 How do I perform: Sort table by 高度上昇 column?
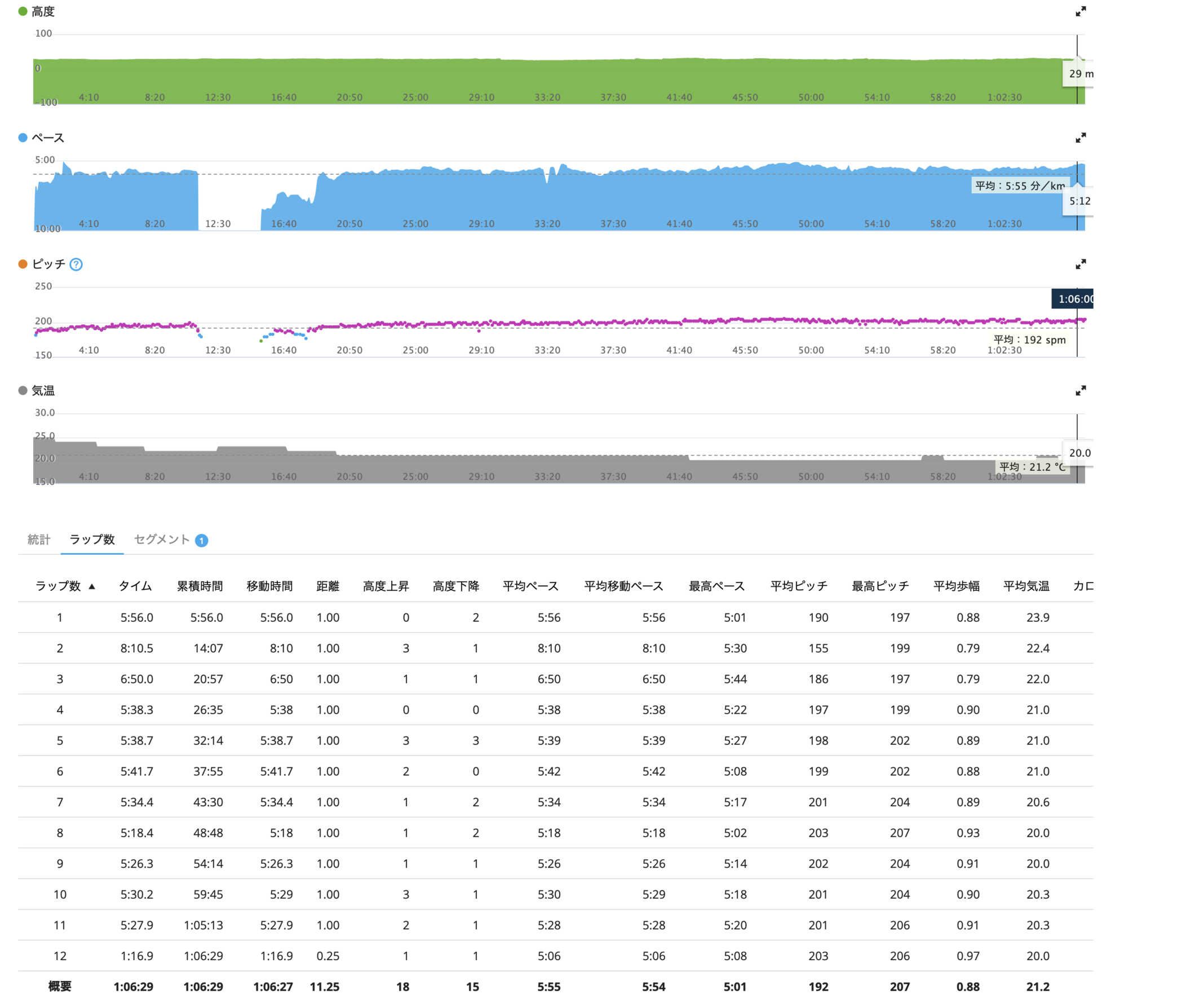point(386,586)
